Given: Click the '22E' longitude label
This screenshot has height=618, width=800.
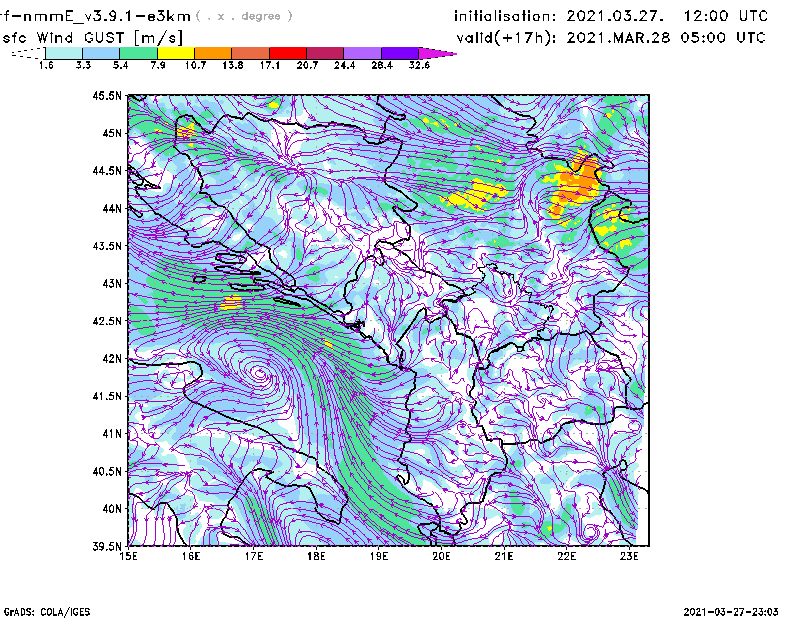Looking at the screenshot, I should tap(567, 556).
